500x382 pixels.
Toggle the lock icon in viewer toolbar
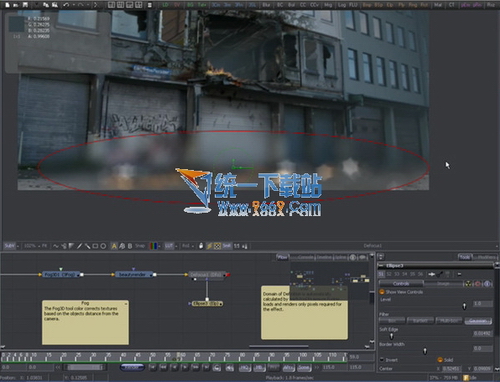pos(201,246)
